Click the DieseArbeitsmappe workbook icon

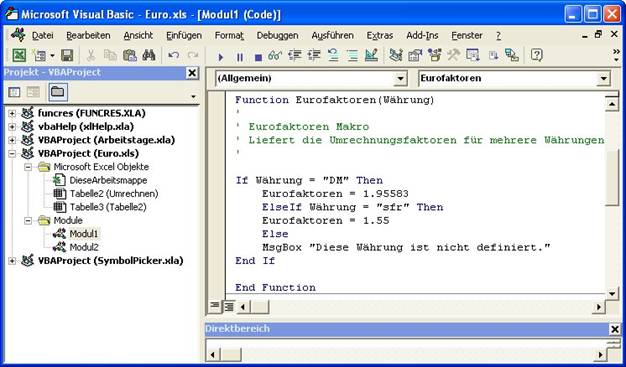pos(59,180)
